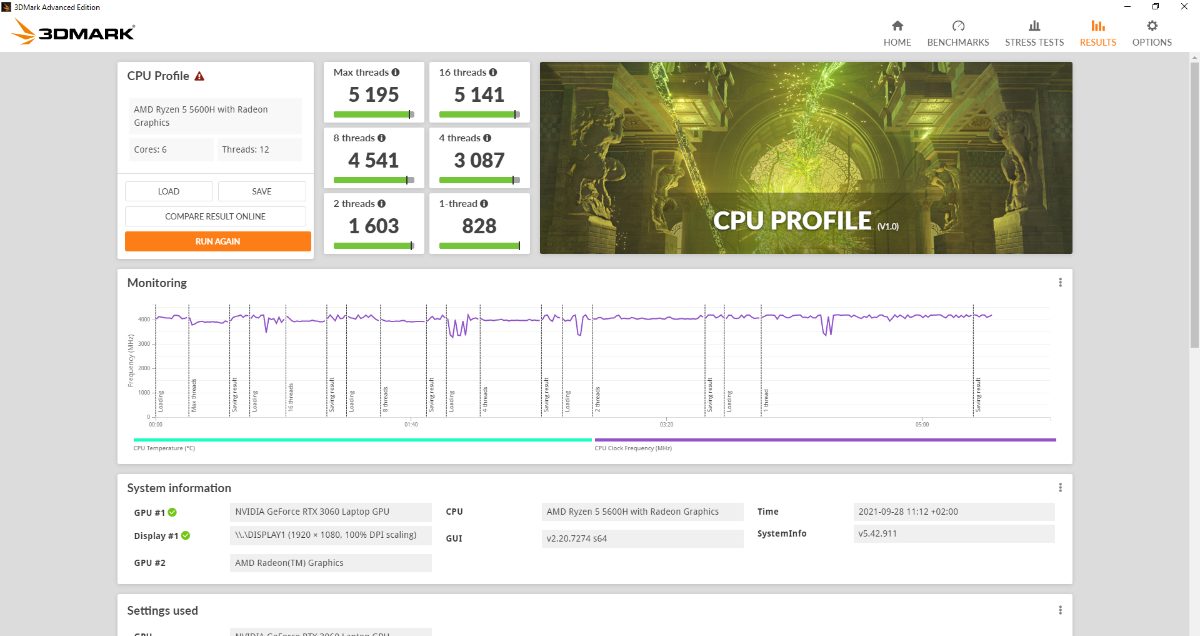Image resolution: width=1200 pixels, height=636 pixels.
Task: Click the info icon next to 16 threads
Action: coord(493,72)
